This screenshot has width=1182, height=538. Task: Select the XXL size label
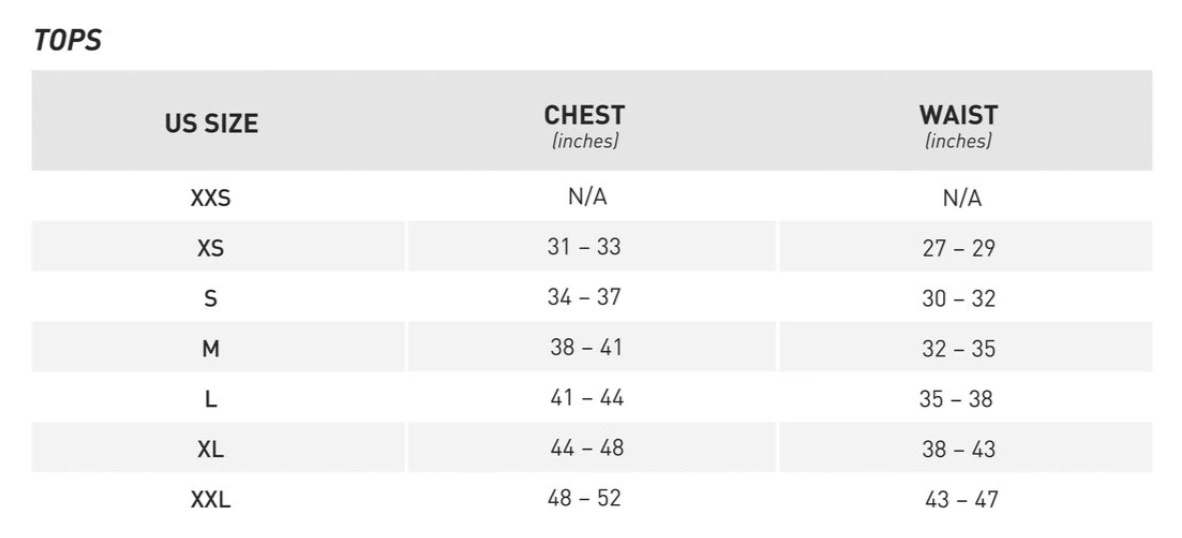click(x=210, y=499)
